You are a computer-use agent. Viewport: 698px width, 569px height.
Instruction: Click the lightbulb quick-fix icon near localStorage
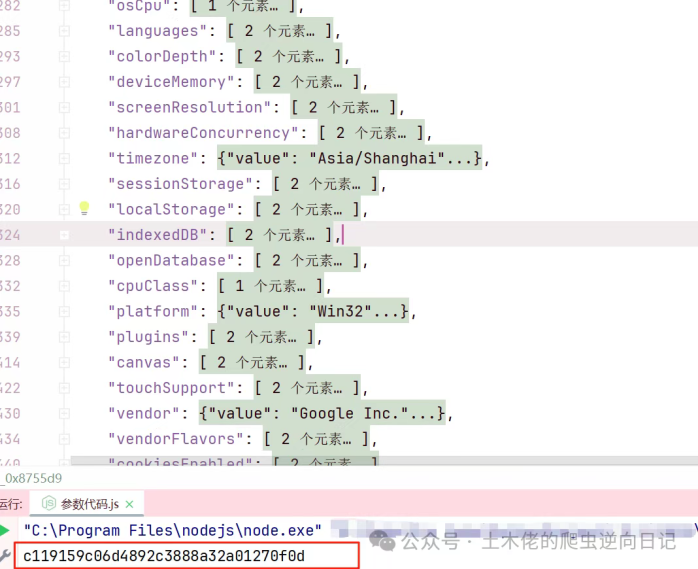coord(85,209)
